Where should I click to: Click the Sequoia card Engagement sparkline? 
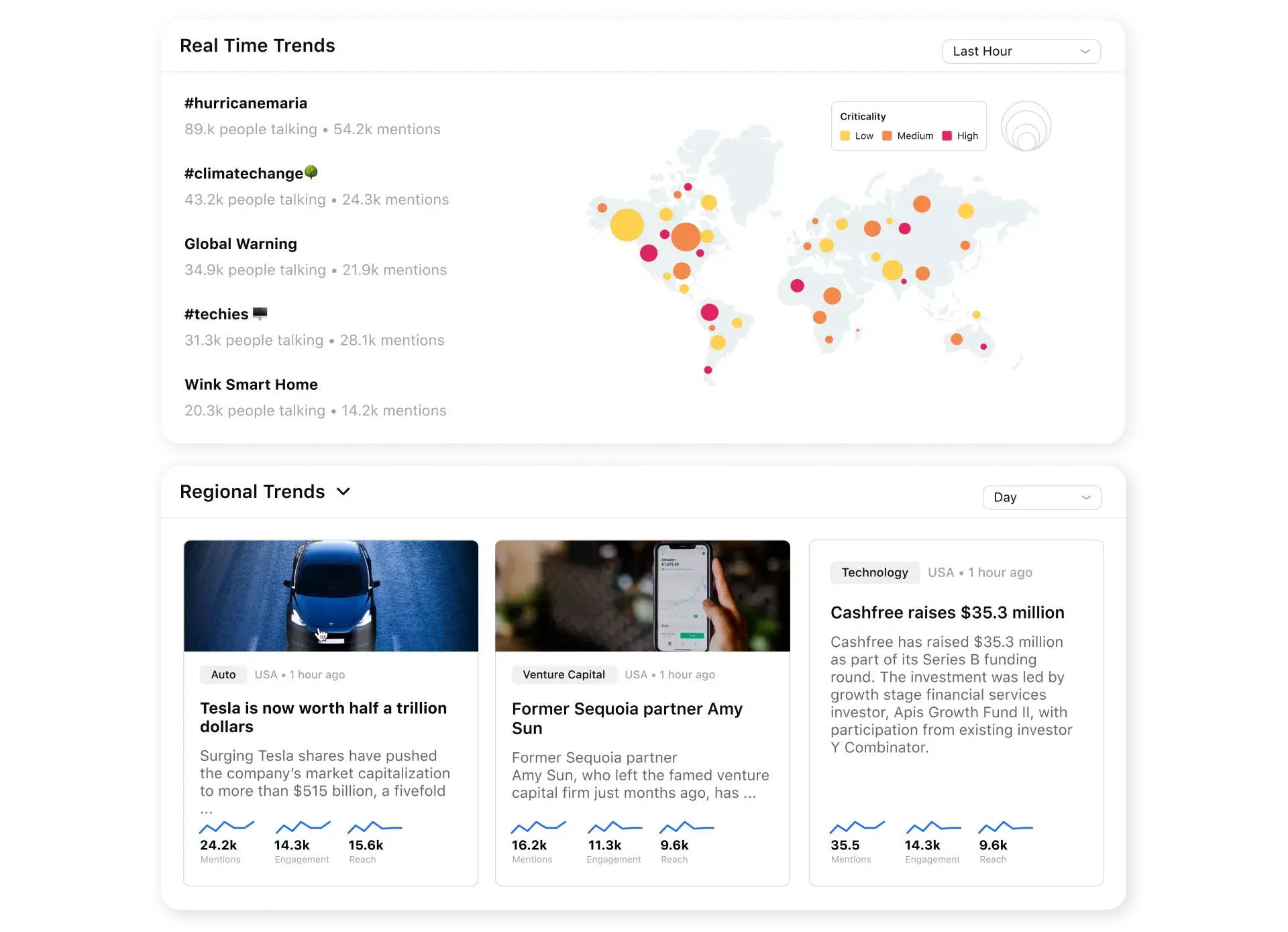(x=614, y=826)
